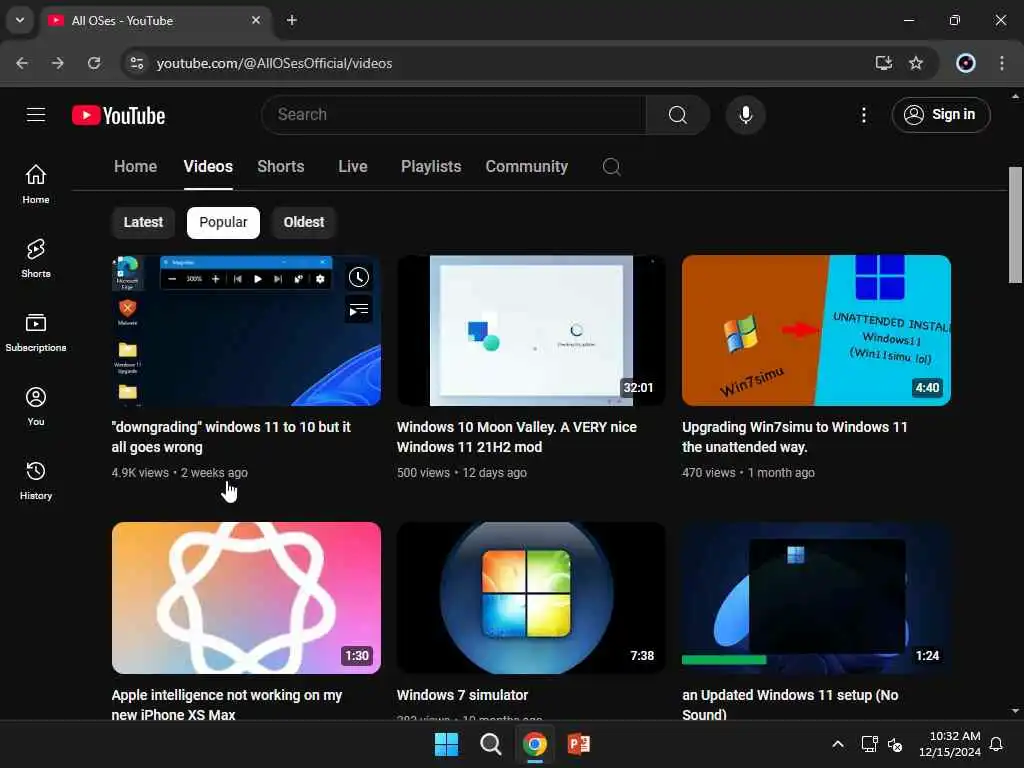
Task: Open the Playlists channel tab
Action: (431, 167)
